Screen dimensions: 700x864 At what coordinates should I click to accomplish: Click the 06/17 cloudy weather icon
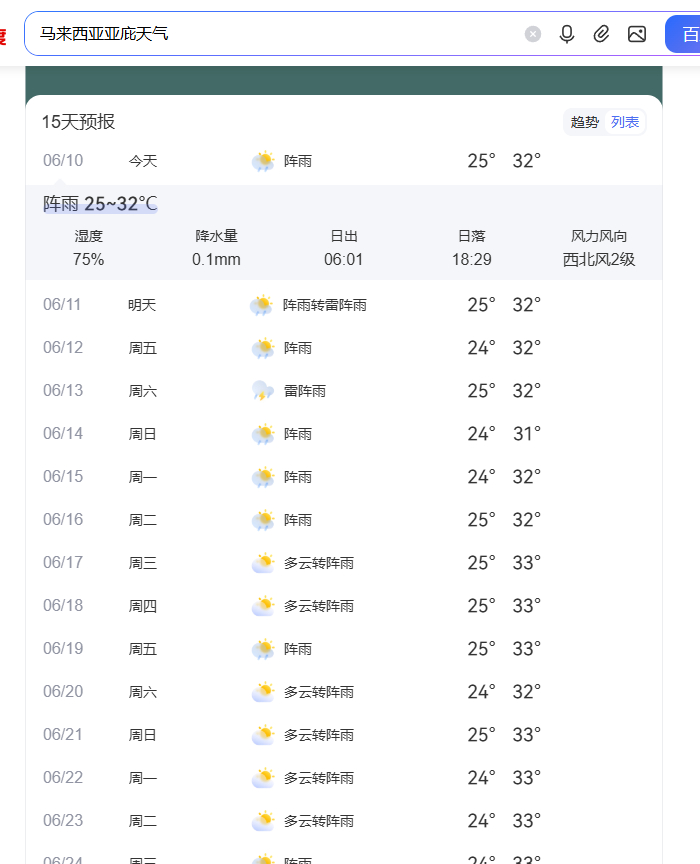click(263, 563)
